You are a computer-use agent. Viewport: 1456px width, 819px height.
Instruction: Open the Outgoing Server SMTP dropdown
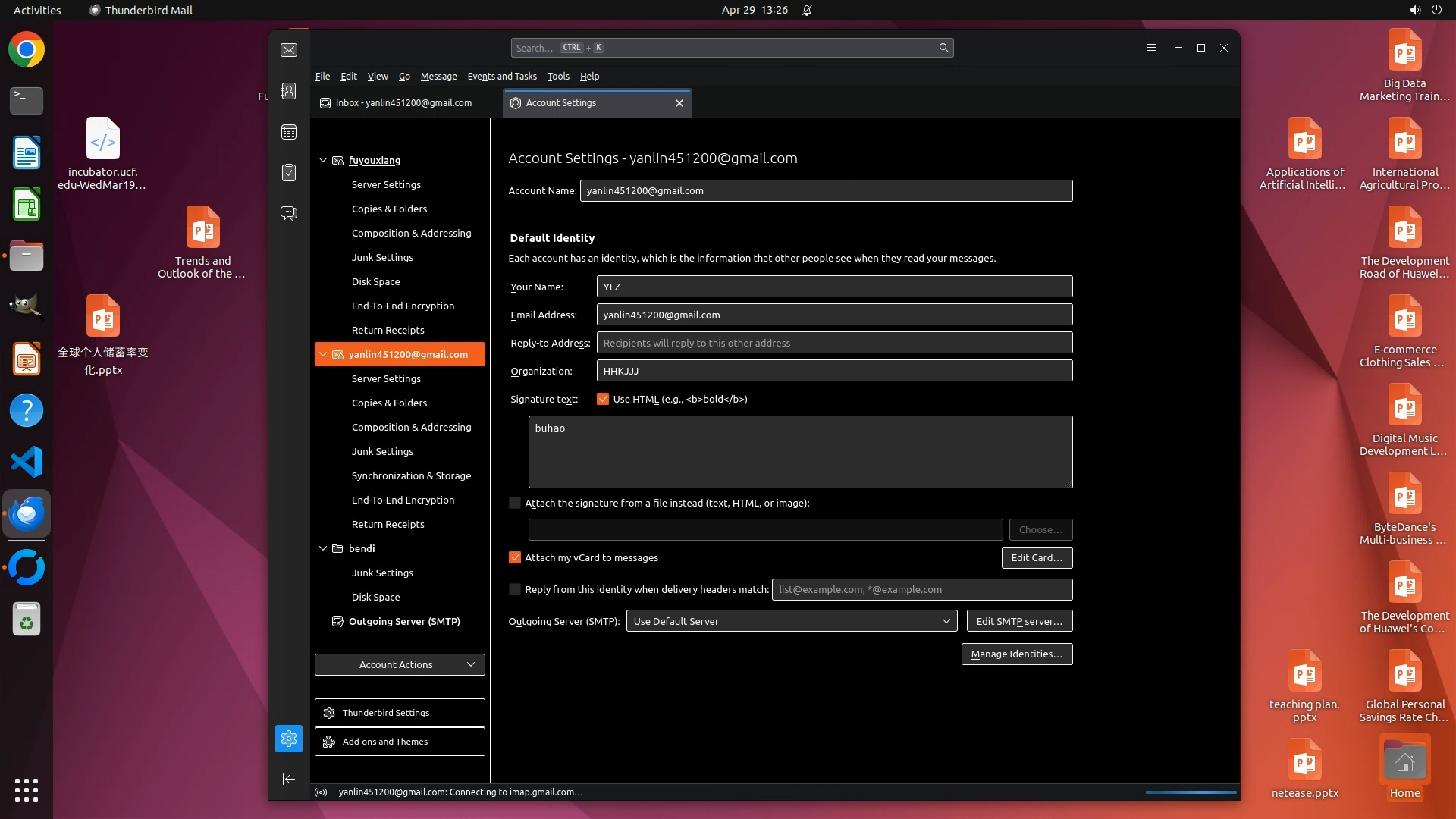[791, 621]
